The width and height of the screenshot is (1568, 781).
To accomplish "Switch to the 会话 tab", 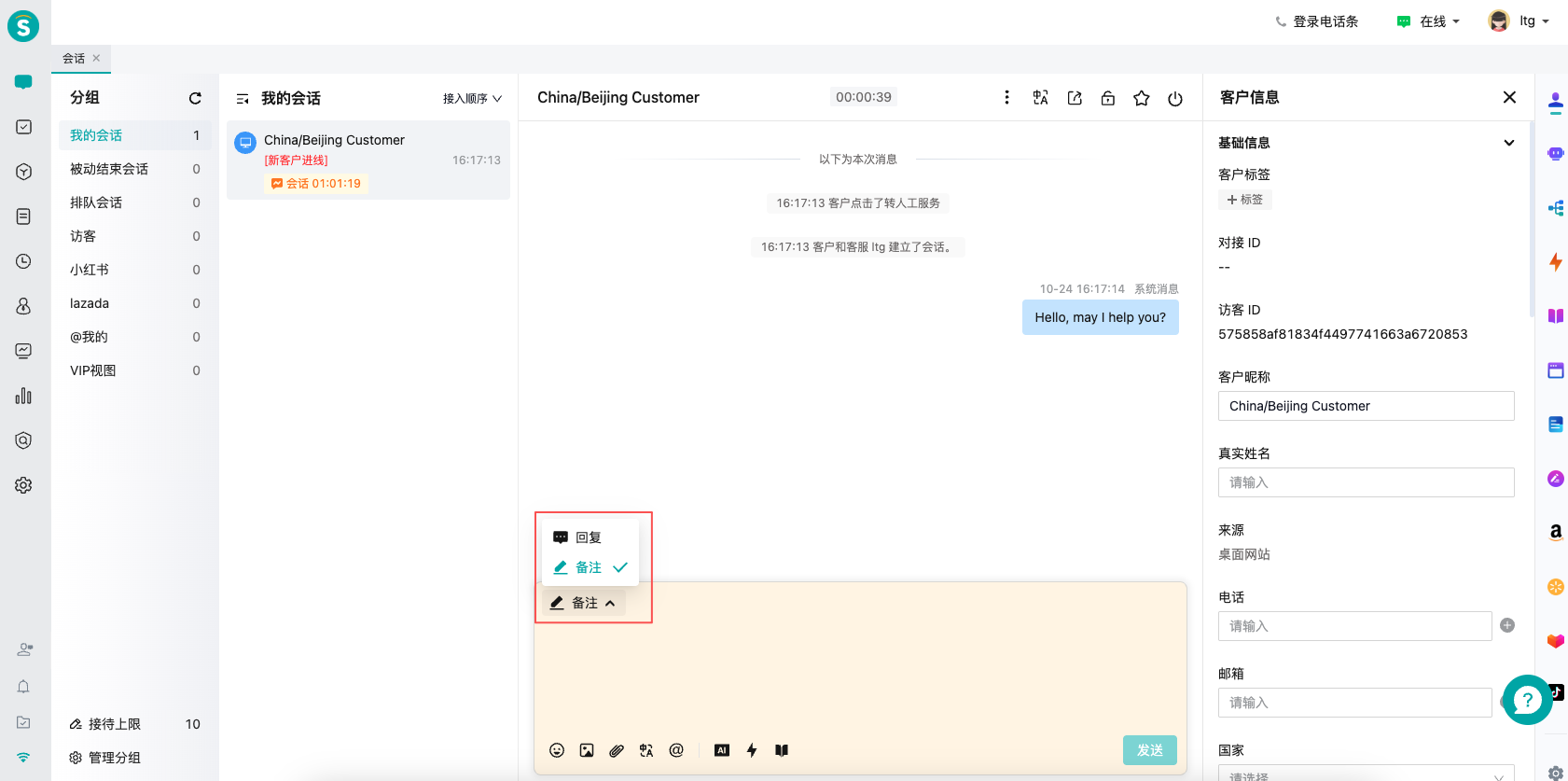I will pos(74,58).
